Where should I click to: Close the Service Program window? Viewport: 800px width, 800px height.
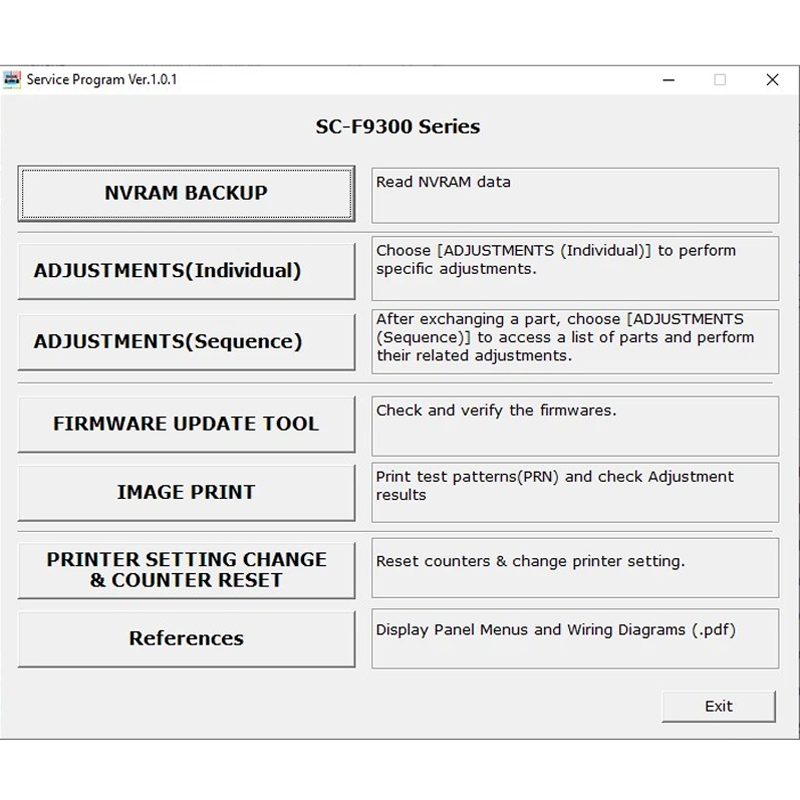[x=772, y=80]
